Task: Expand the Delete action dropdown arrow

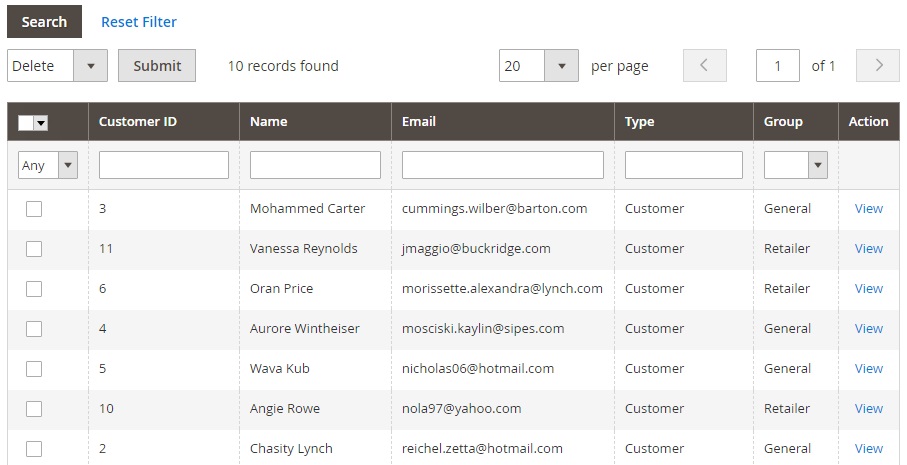Action: pos(90,66)
